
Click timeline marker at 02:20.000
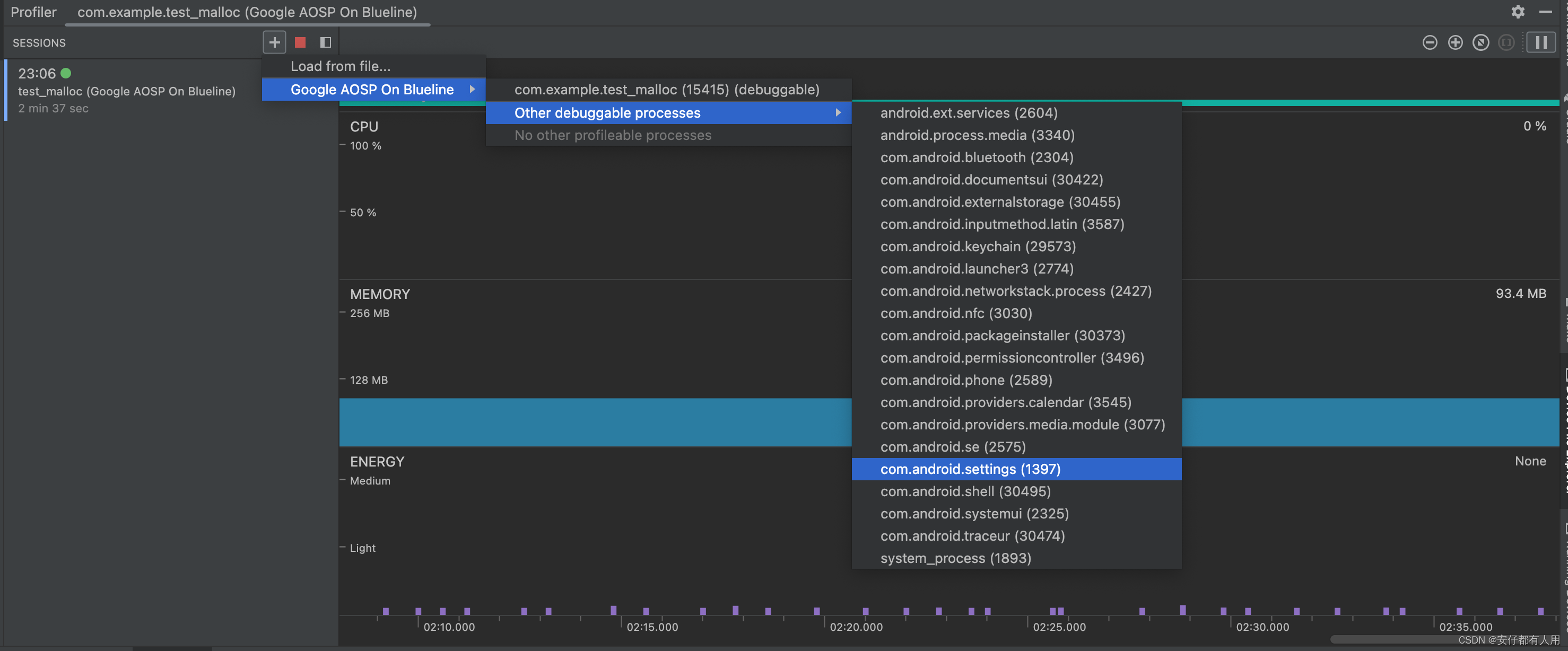pyautogui.click(x=856, y=627)
